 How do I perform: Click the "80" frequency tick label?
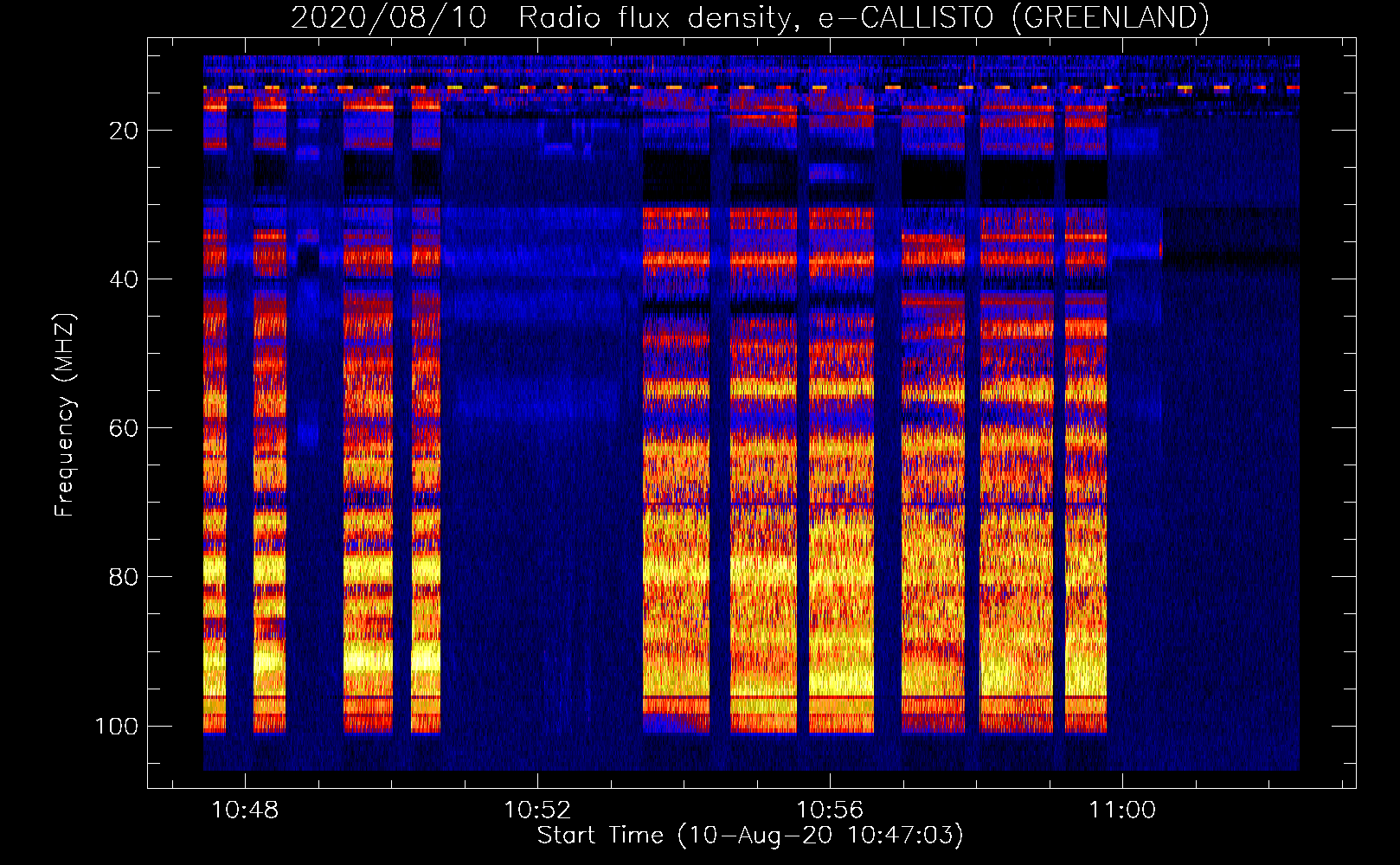coord(124,577)
